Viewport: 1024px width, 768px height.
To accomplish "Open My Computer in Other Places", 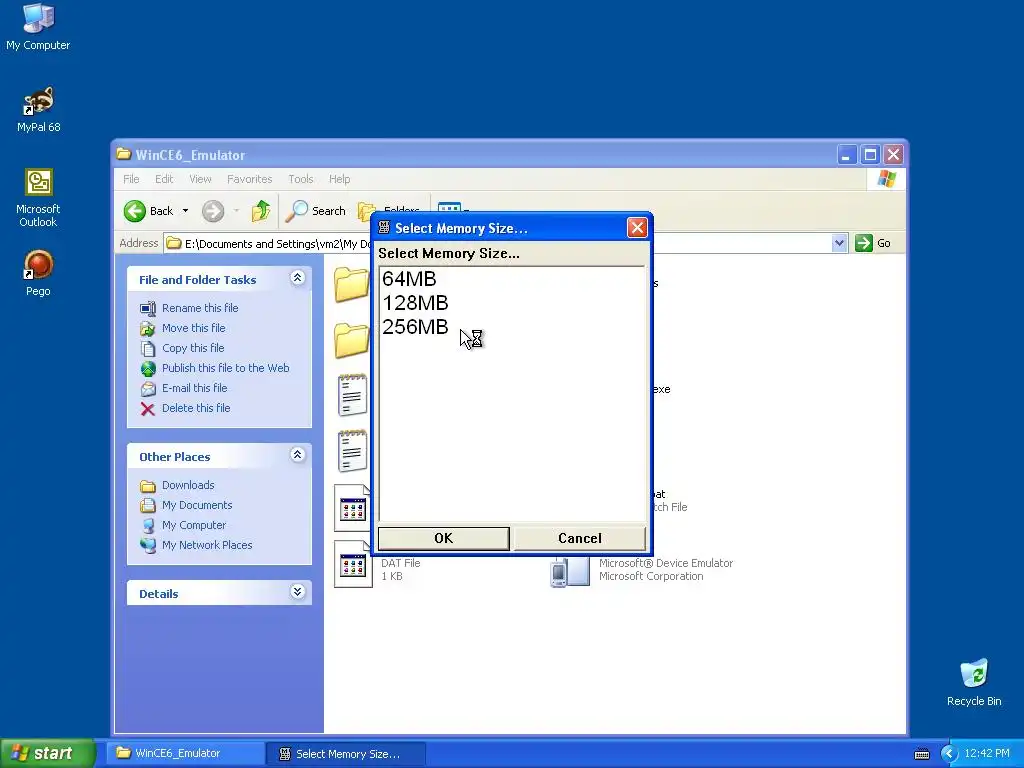I will tap(194, 525).
